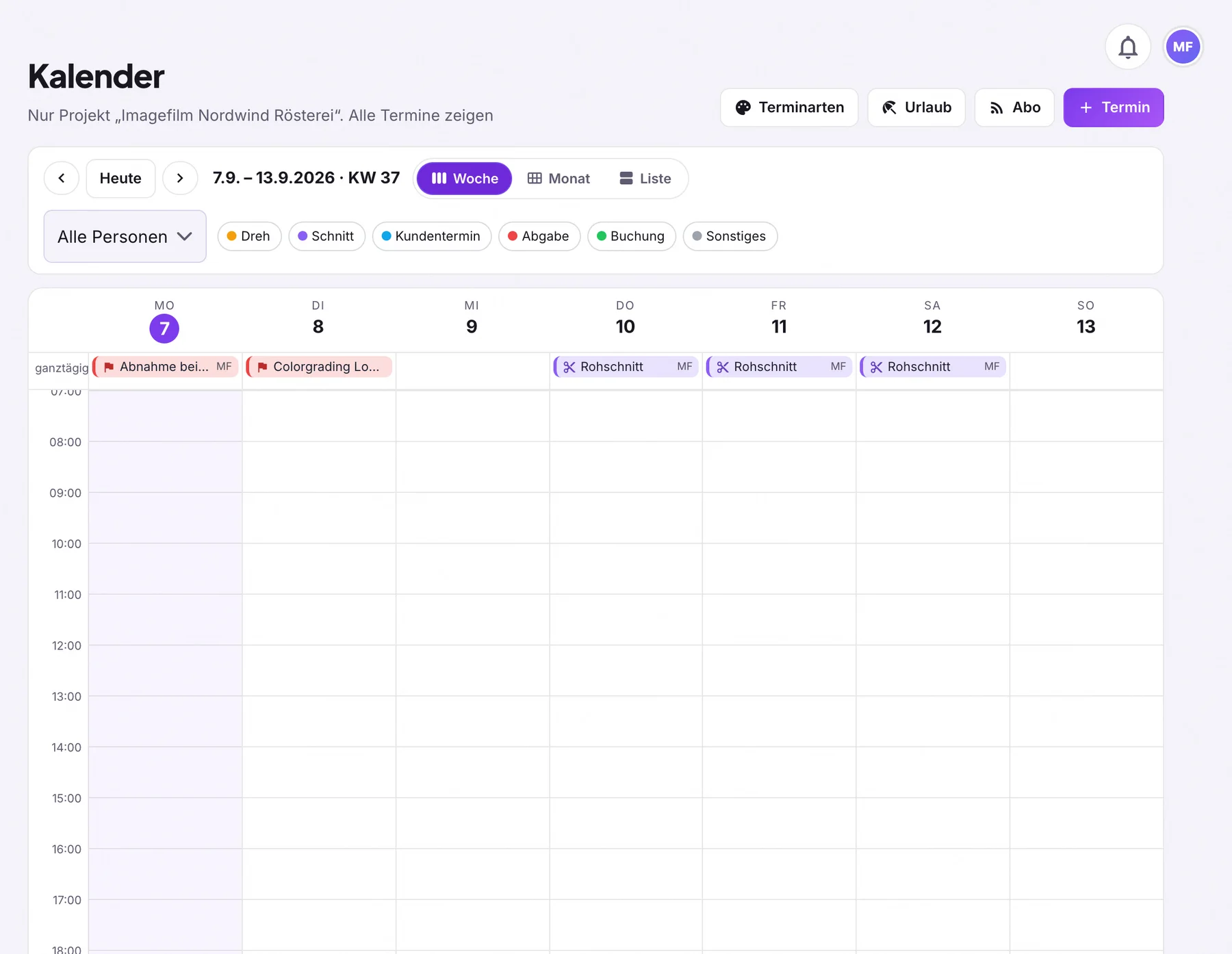
Task: Open Friday Rohschnitt event
Action: pyautogui.click(x=779, y=367)
